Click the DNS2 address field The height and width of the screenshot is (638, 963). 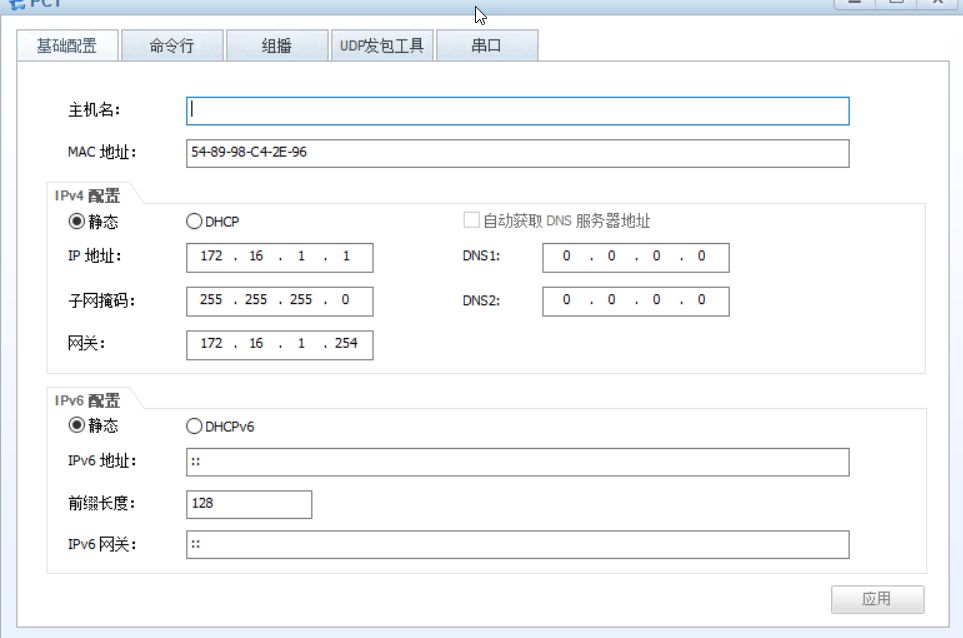point(635,301)
